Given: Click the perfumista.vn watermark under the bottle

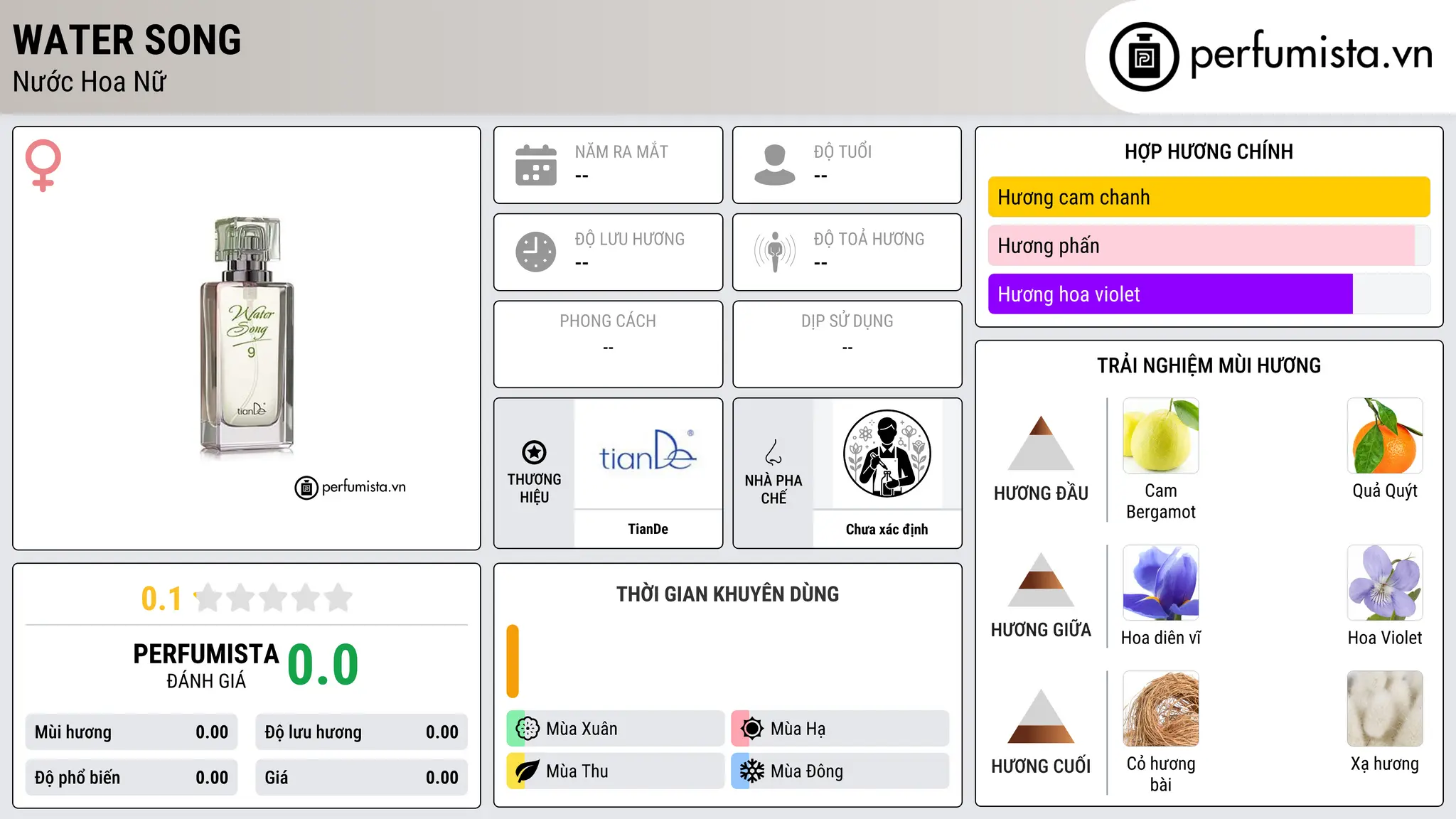Looking at the screenshot, I should coord(350,487).
